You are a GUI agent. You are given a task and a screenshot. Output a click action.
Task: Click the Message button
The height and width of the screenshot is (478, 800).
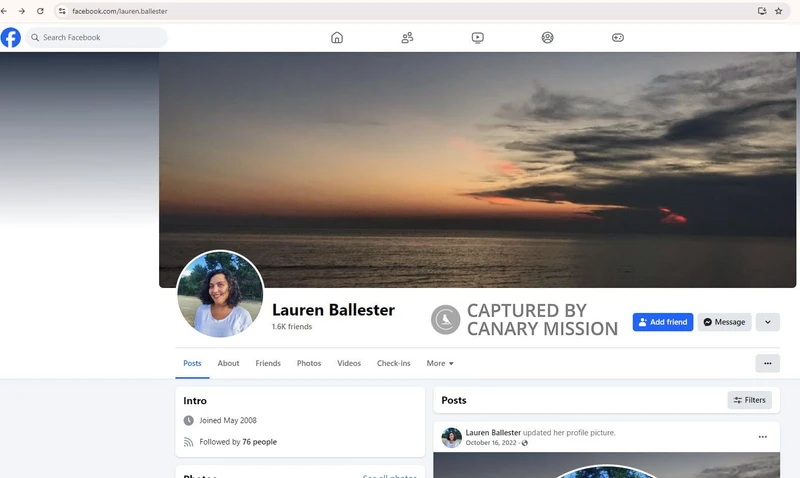click(724, 322)
